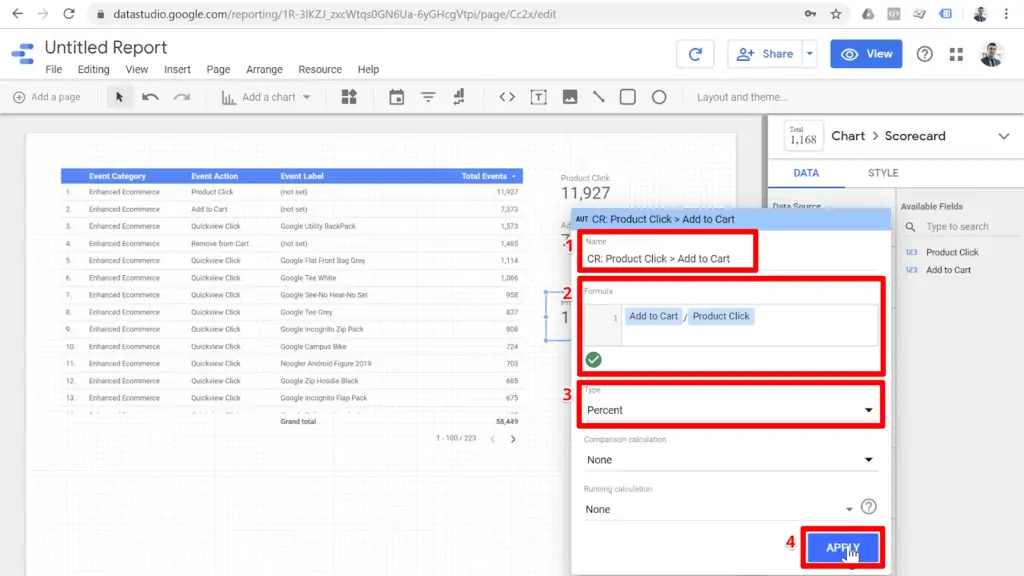Screen dimensions: 1024x576
Task: Select the embed URL icon
Action: click(505, 97)
